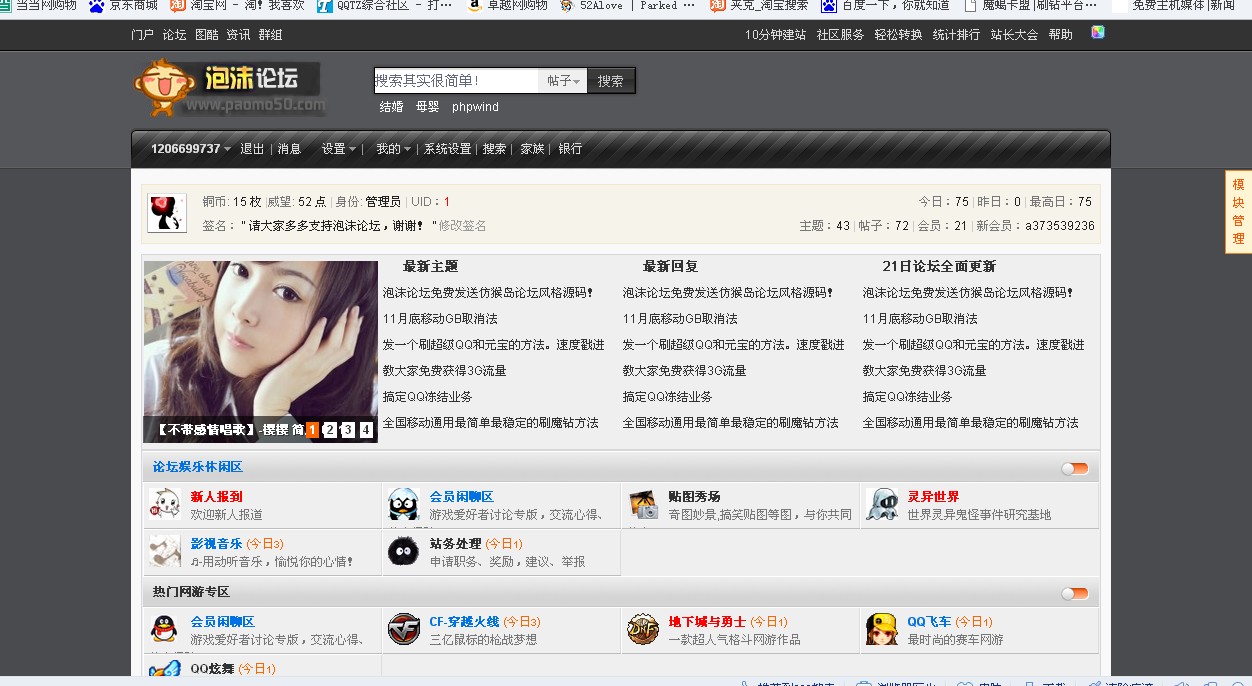Click the ghost icon for 灵异世界
The image size is (1252, 686).
pyautogui.click(x=883, y=501)
